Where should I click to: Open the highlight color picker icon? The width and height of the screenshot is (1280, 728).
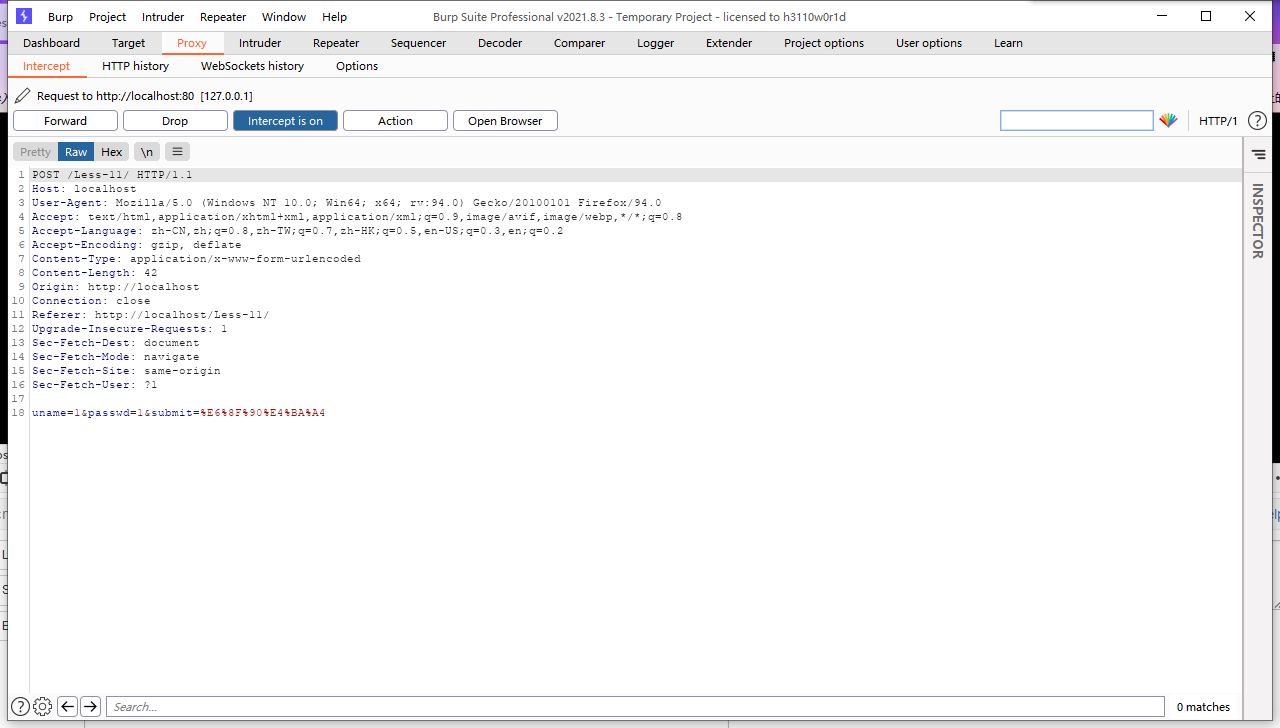coord(1168,121)
